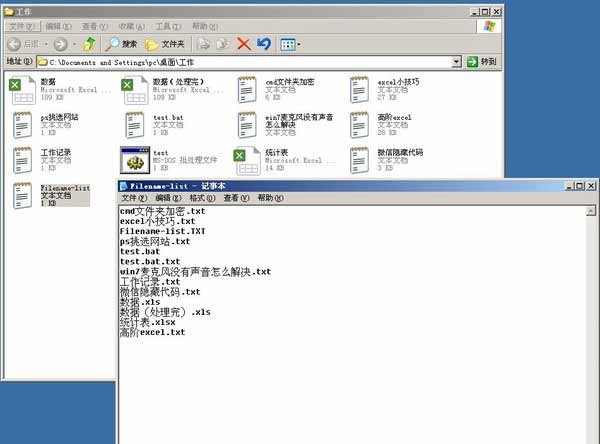Click the Notepad title bar icon
Viewport: 600px width, 444px height.
(x=123, y=186)
